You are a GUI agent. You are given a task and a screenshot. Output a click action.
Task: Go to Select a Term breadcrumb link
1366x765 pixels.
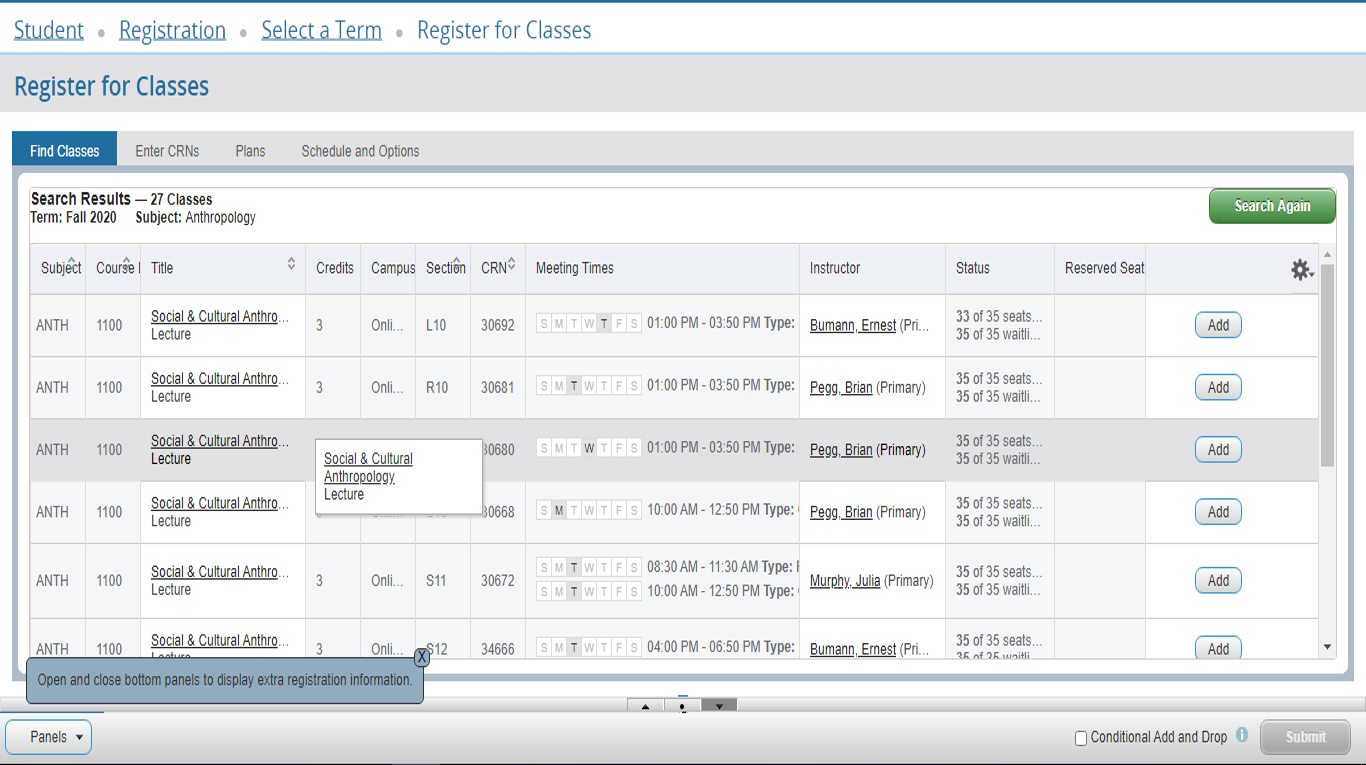tap(321, 31)
